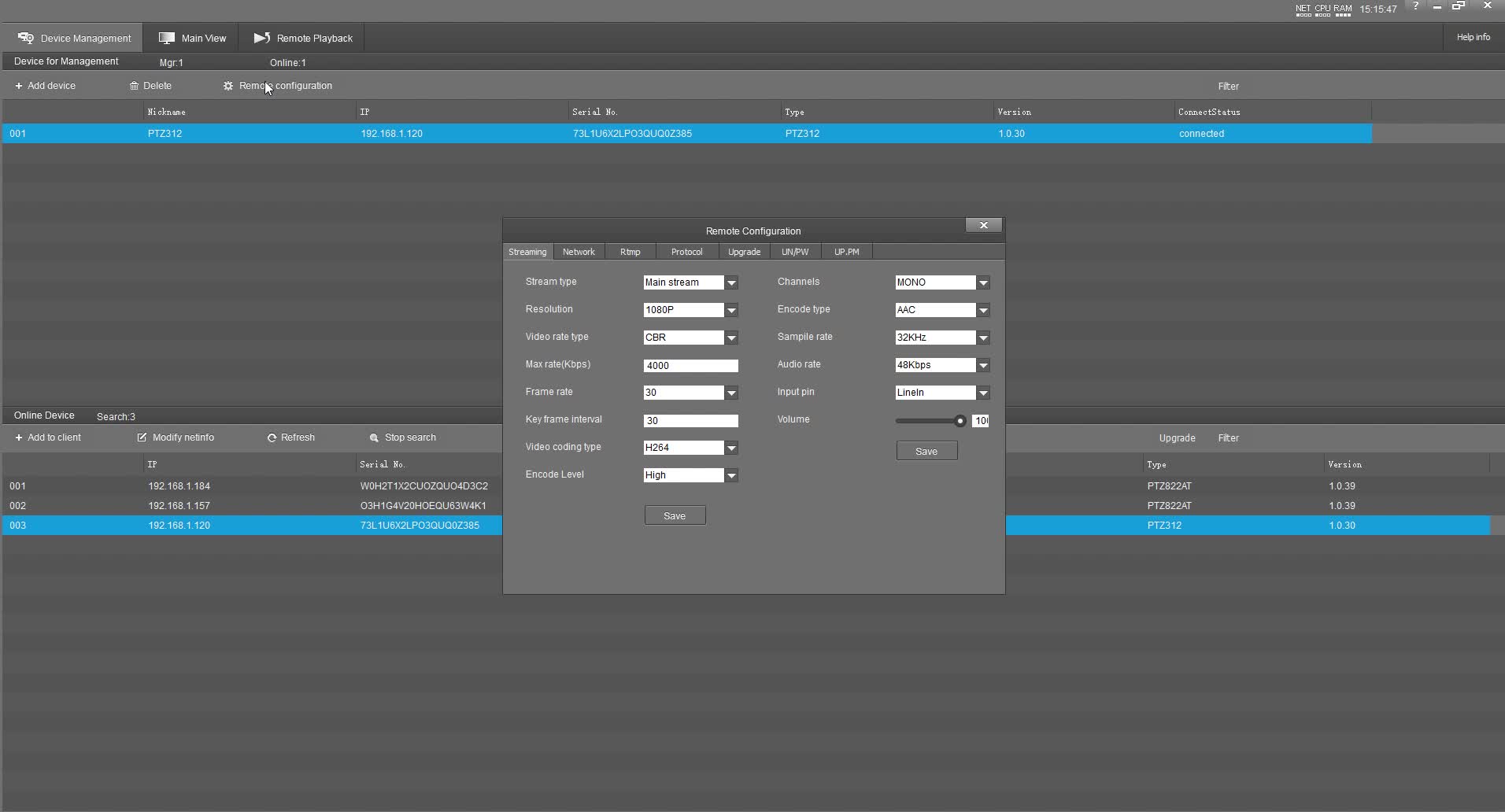This screenshot has width=1505, height=812.
Task: Click the Modify netinfo edit icon
Action: [142, 437]
